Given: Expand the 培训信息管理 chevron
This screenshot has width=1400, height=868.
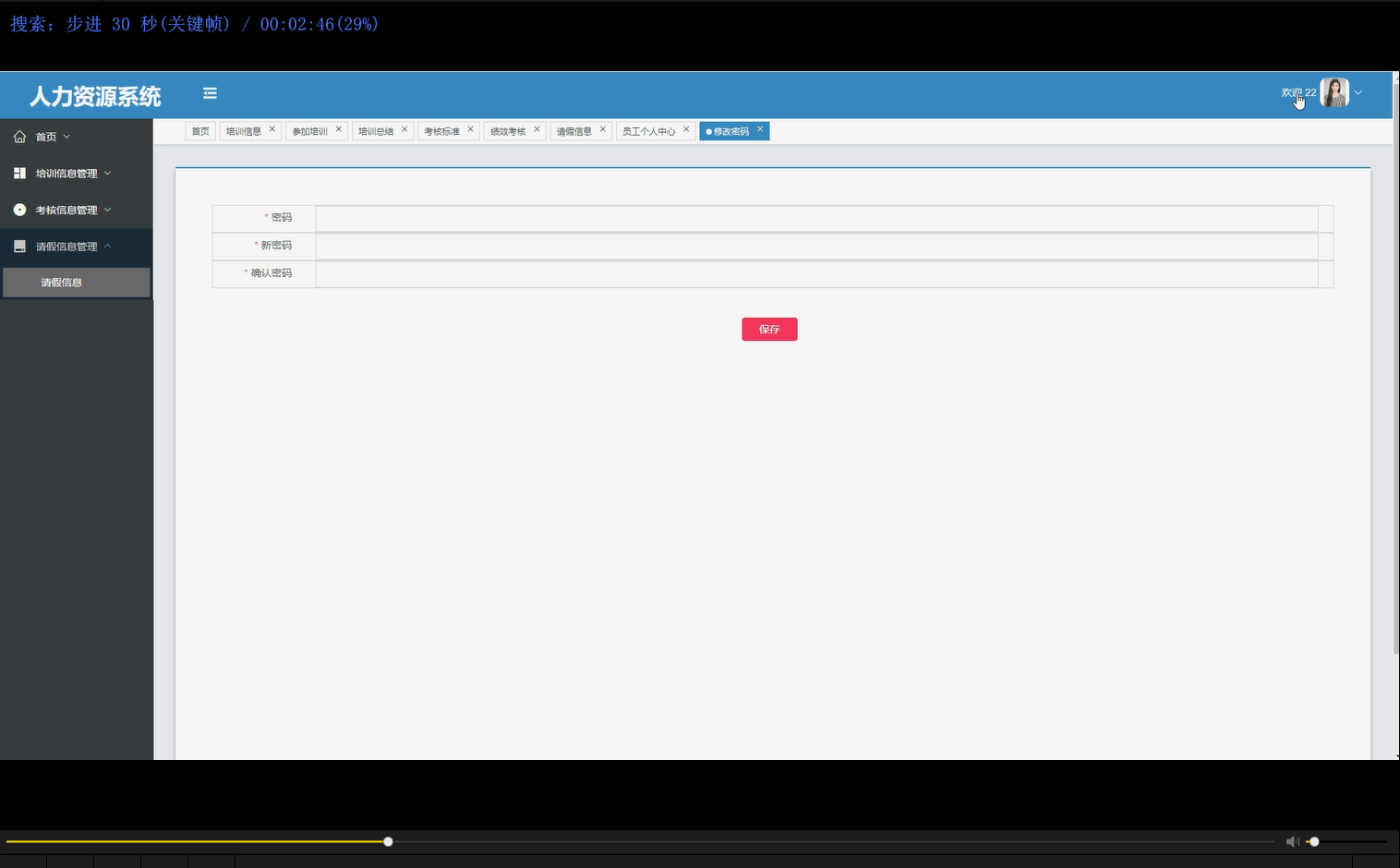Looking at the screenshot, I should 107,173.
